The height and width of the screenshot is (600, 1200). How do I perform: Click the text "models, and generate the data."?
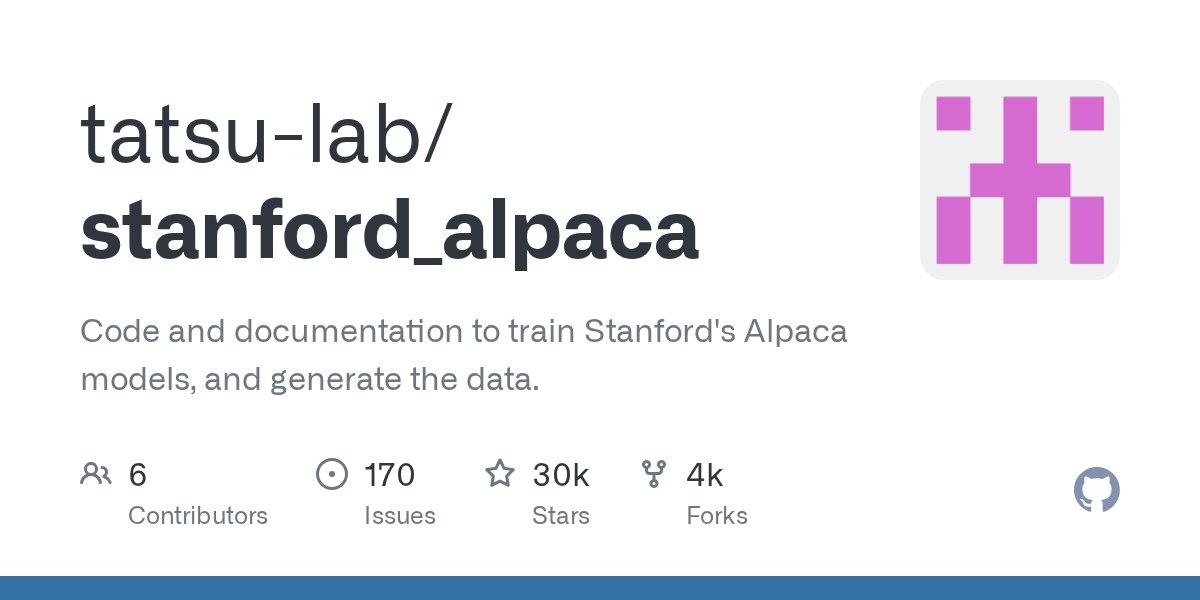[x=309, y=379]
